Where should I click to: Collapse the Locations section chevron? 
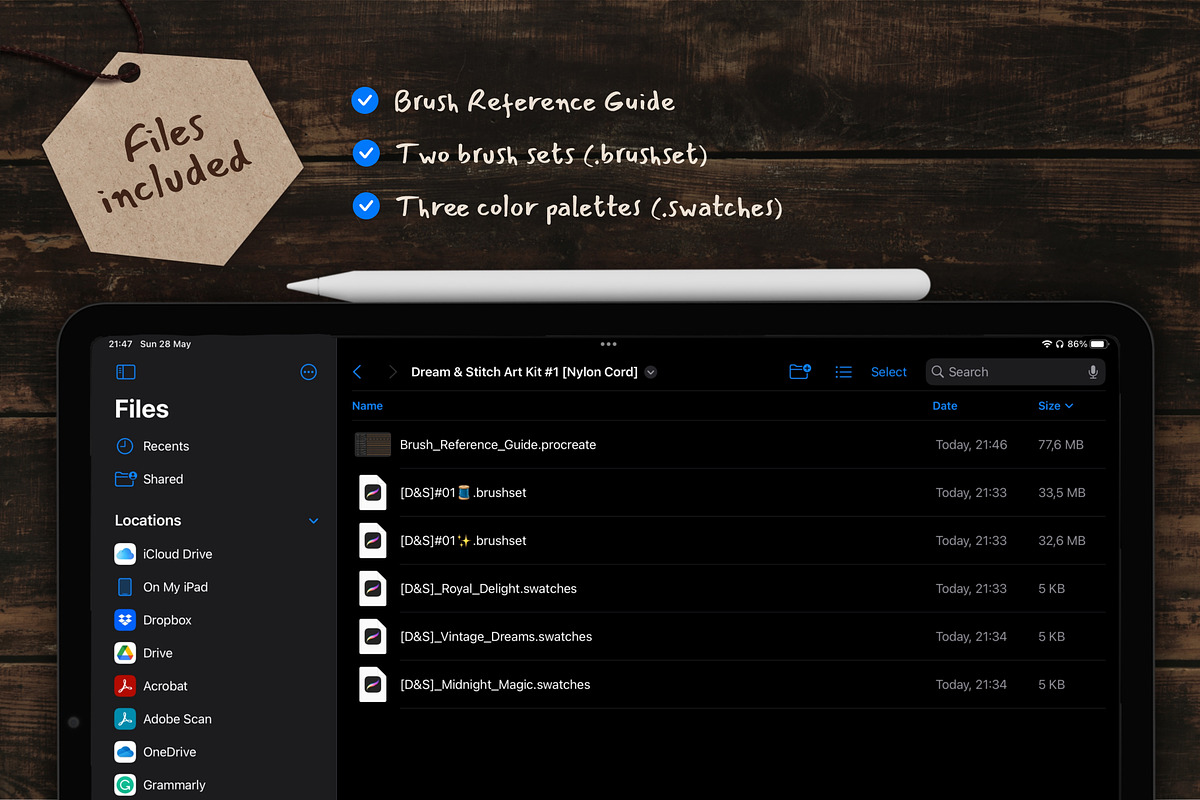[x=313, y=521]
